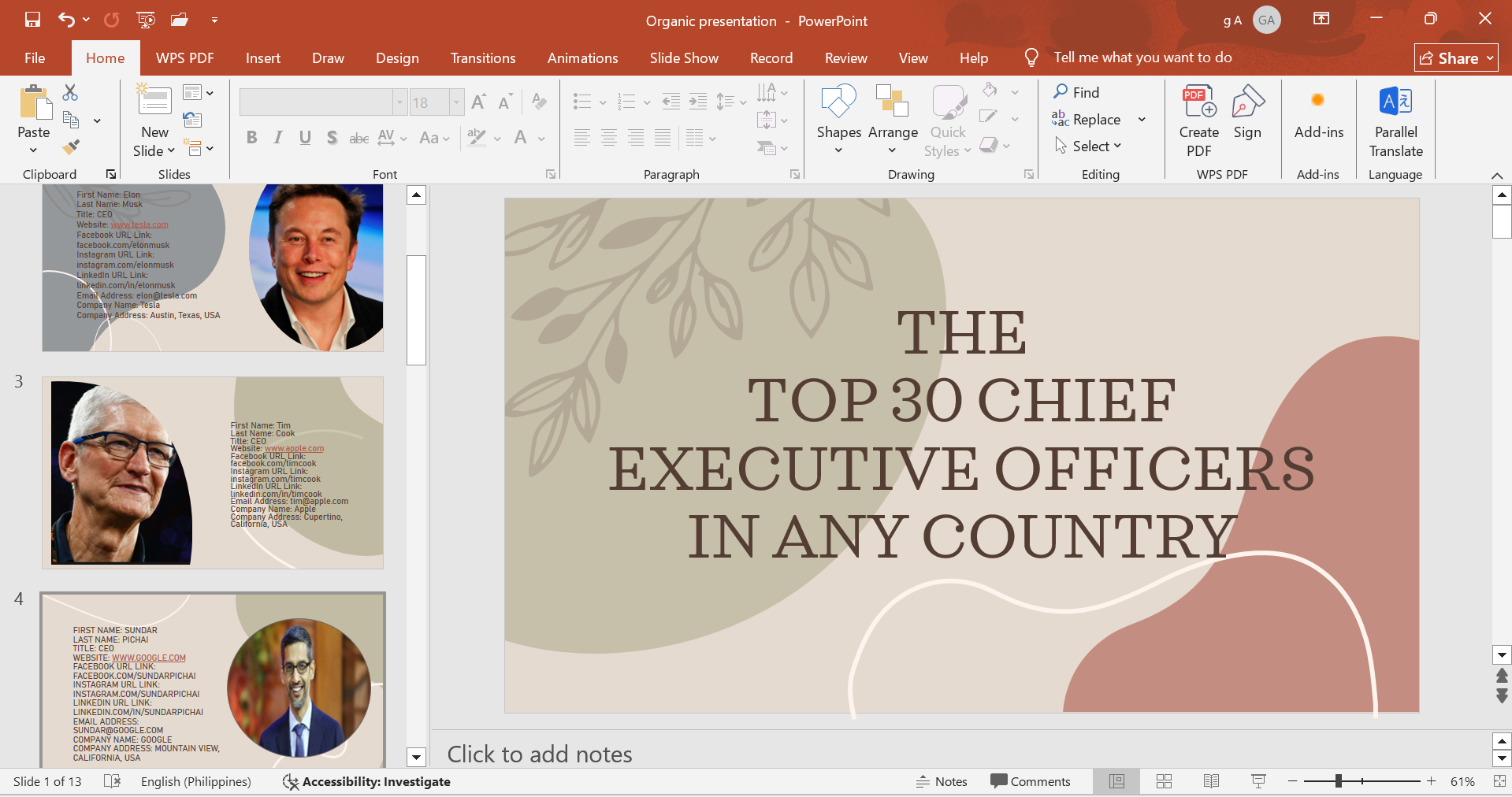Image resolution: width=1512 pixels, height=797 pixels.
Task: Fit slide to current window icon
Action: (x=1499, y=781)
